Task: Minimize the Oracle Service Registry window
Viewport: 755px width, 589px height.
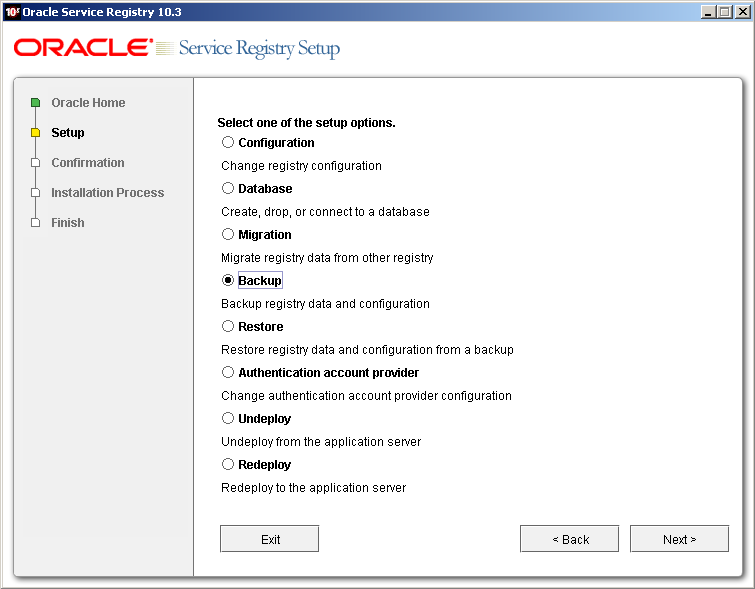Action: (708, 12)
